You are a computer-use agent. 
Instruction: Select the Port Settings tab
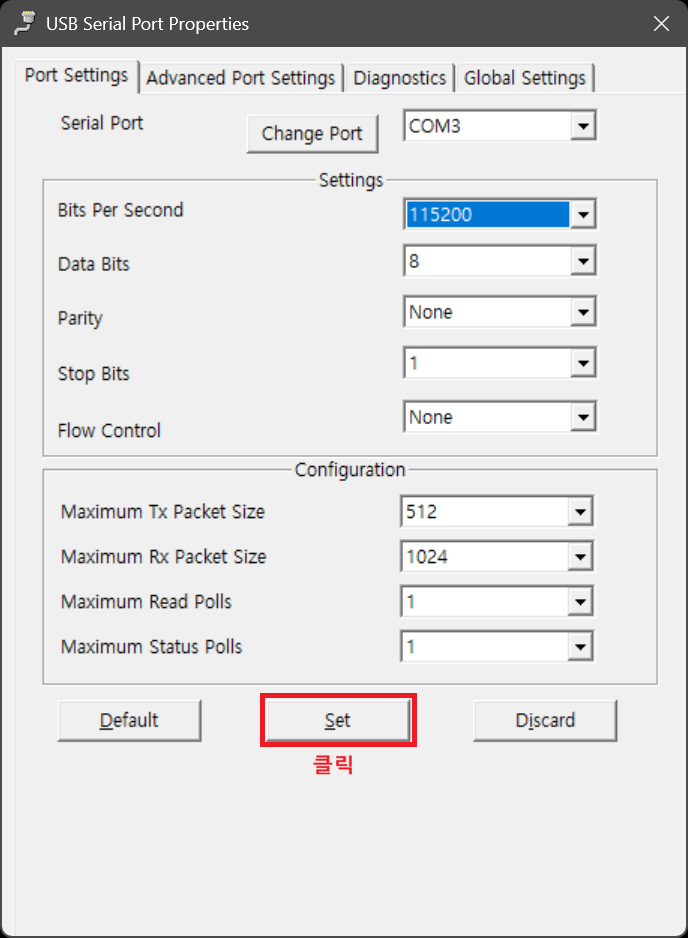pyautogui.click(x=77, y=76)
